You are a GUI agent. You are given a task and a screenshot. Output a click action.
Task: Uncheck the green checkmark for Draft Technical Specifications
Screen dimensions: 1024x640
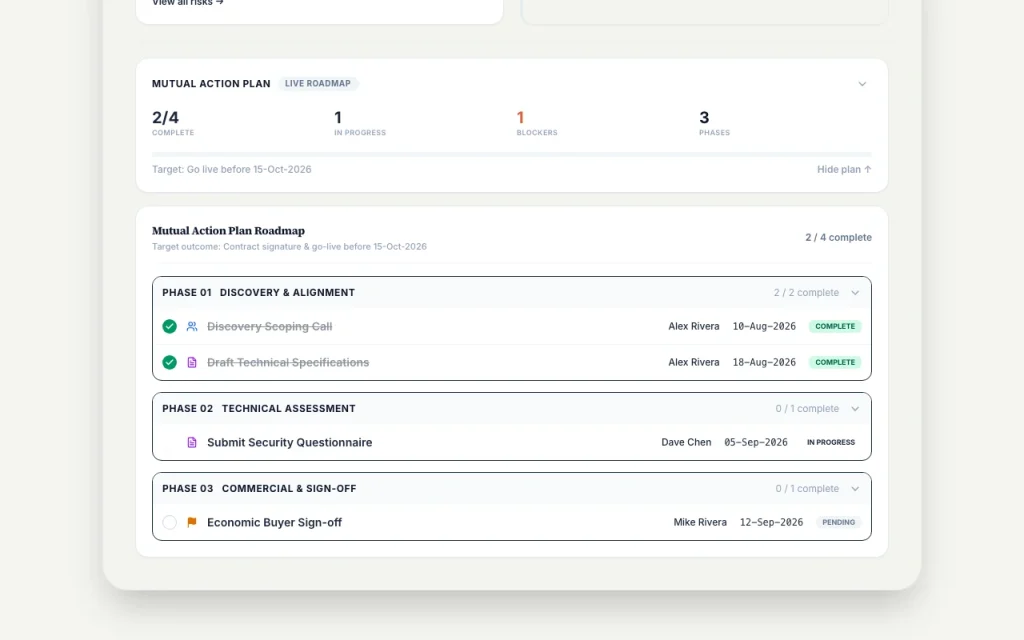pyautogui.click(x=169, y=362)
